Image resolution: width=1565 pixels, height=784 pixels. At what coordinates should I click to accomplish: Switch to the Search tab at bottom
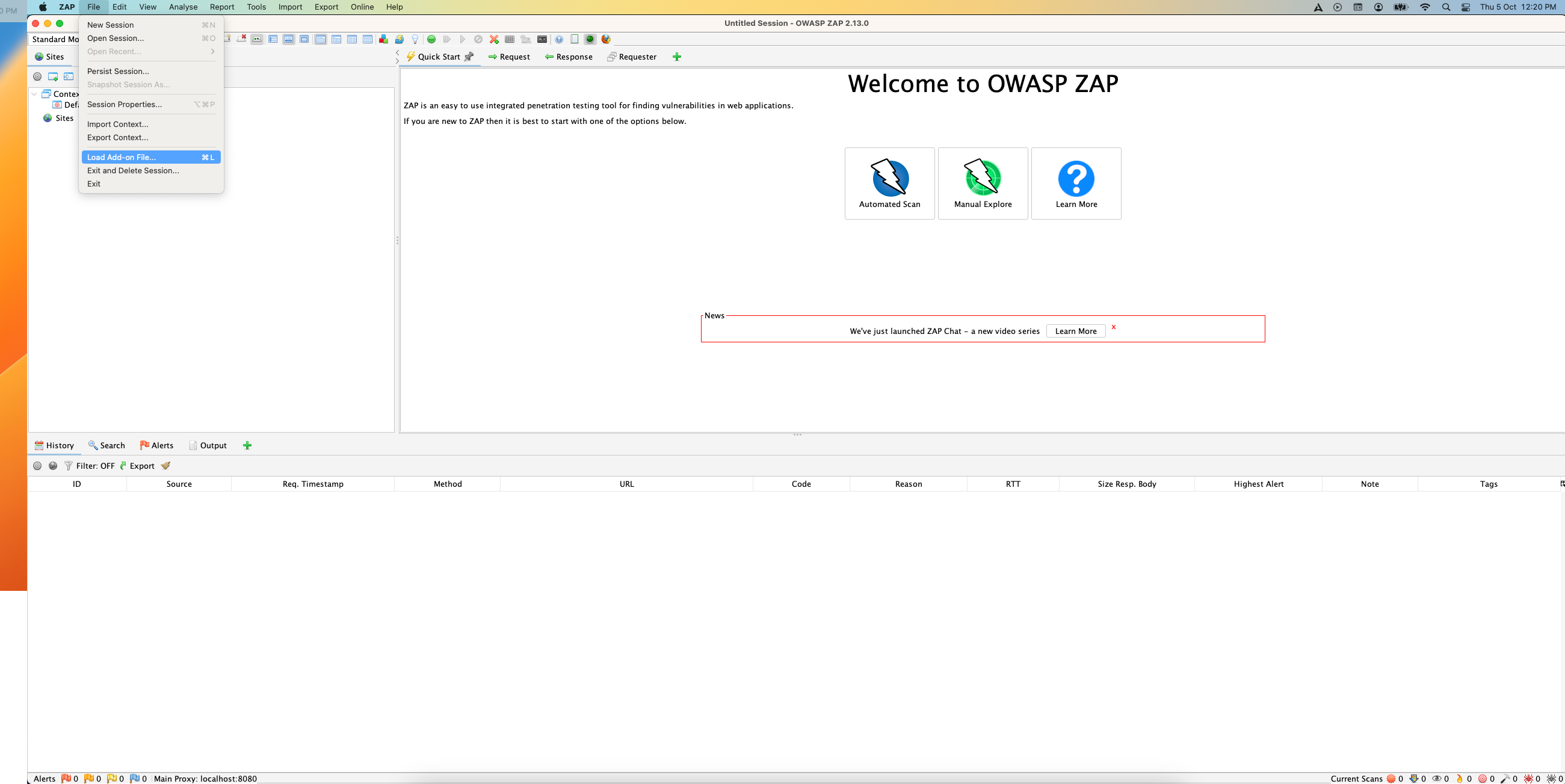point(107,445)
